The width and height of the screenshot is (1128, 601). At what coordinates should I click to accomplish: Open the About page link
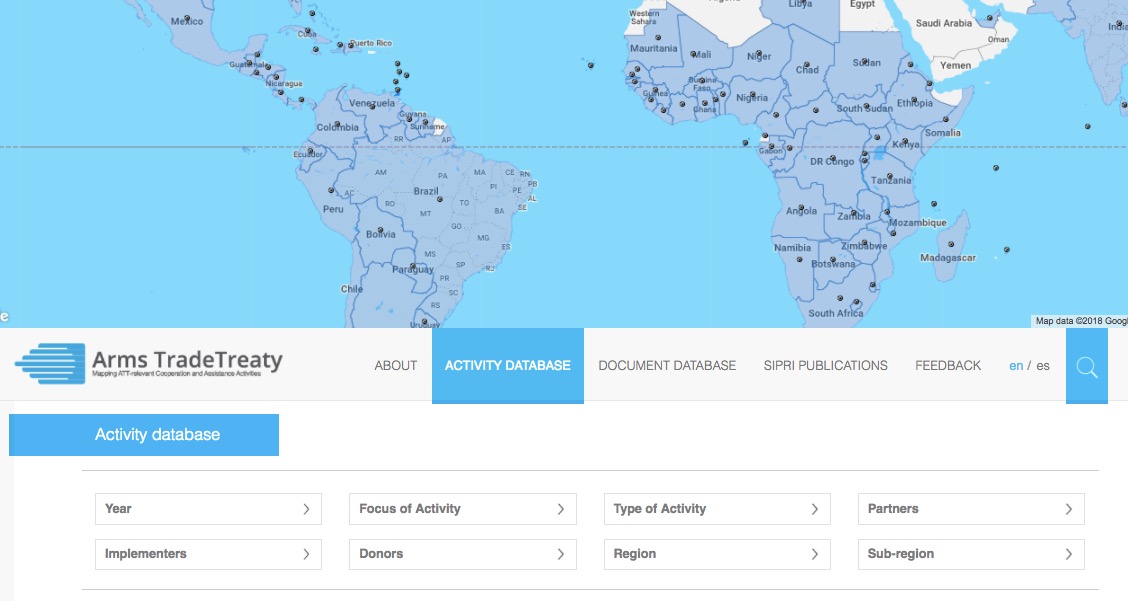coord(395,366)
